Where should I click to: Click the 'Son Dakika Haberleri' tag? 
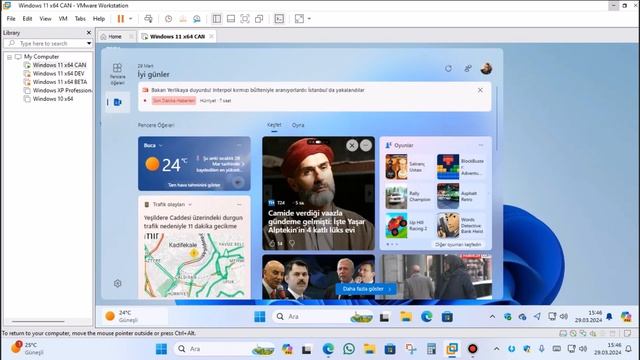174,100
